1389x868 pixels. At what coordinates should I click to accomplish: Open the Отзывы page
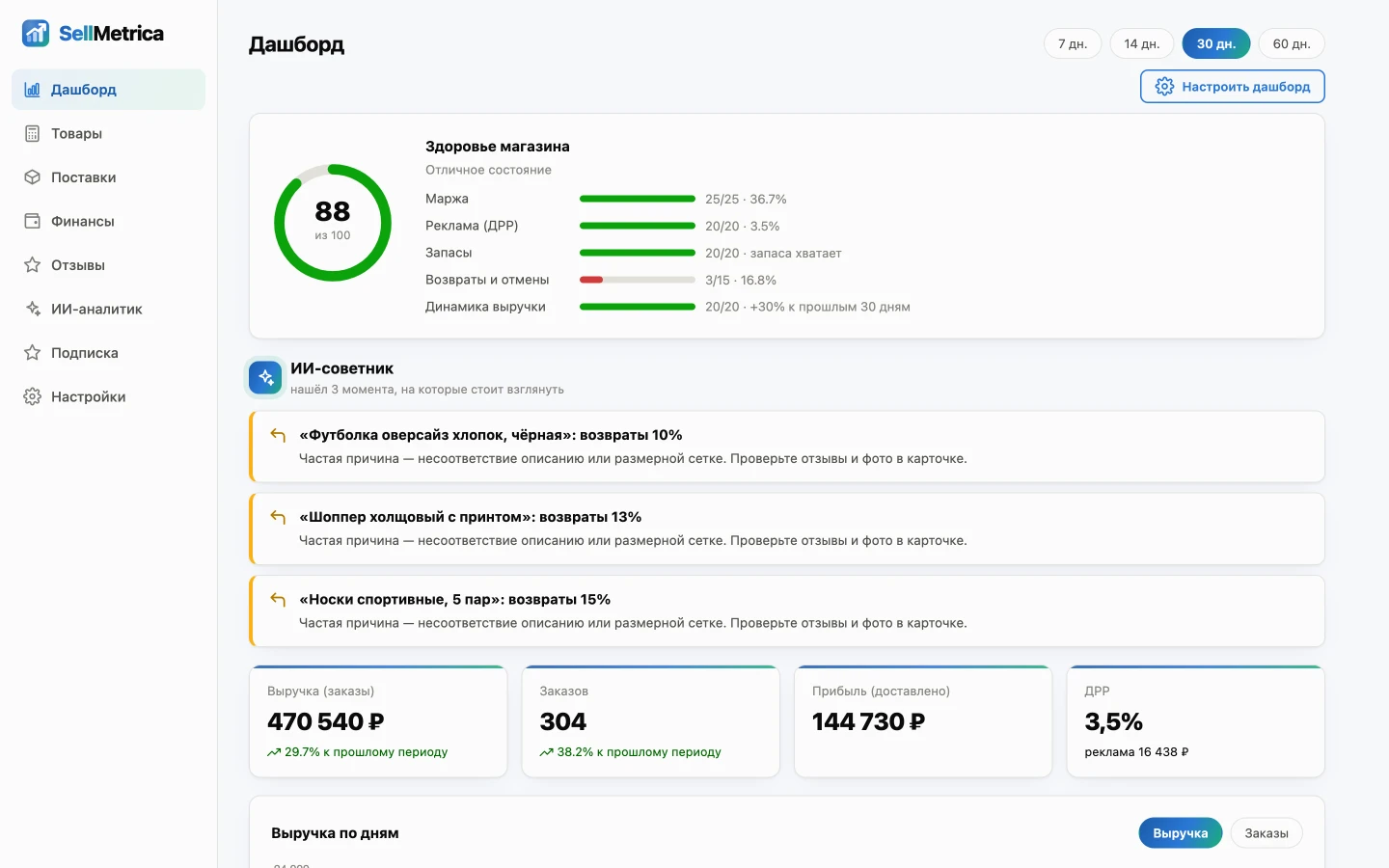pyautogui.click(x=108, y=265)
